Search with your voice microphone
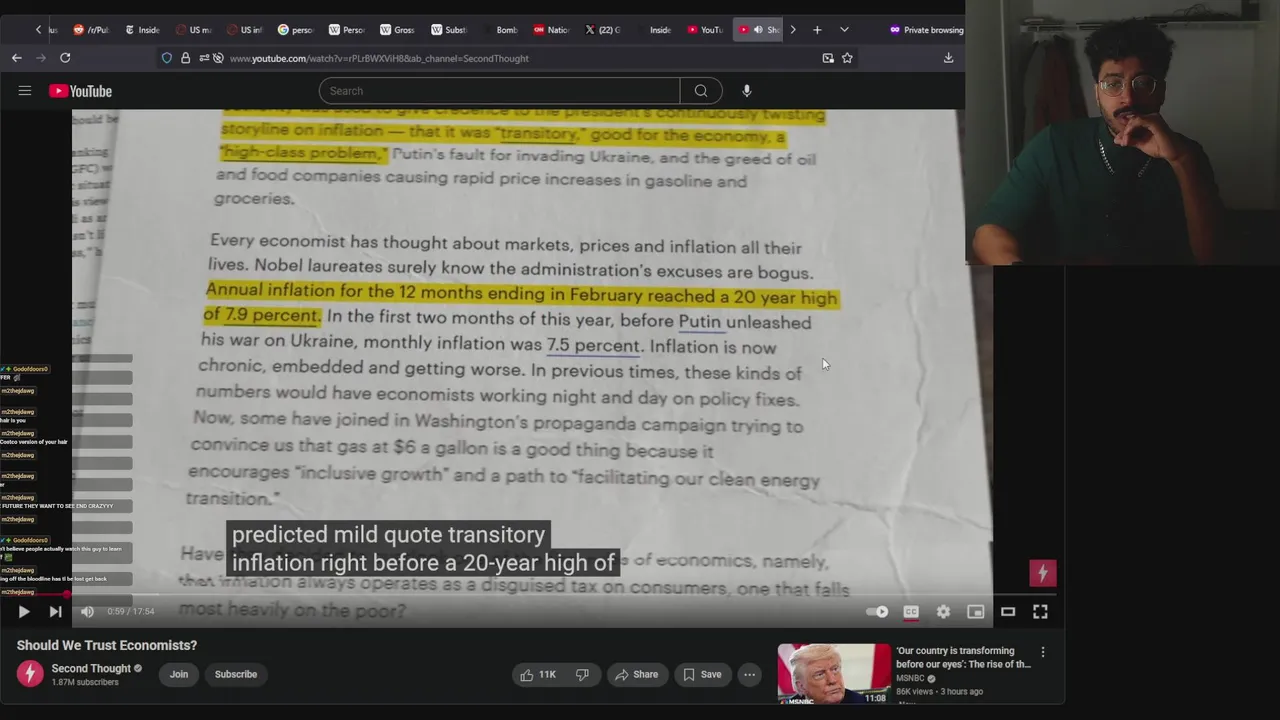The width and height of the screenshot is (1280, 720). pos(746,91)
